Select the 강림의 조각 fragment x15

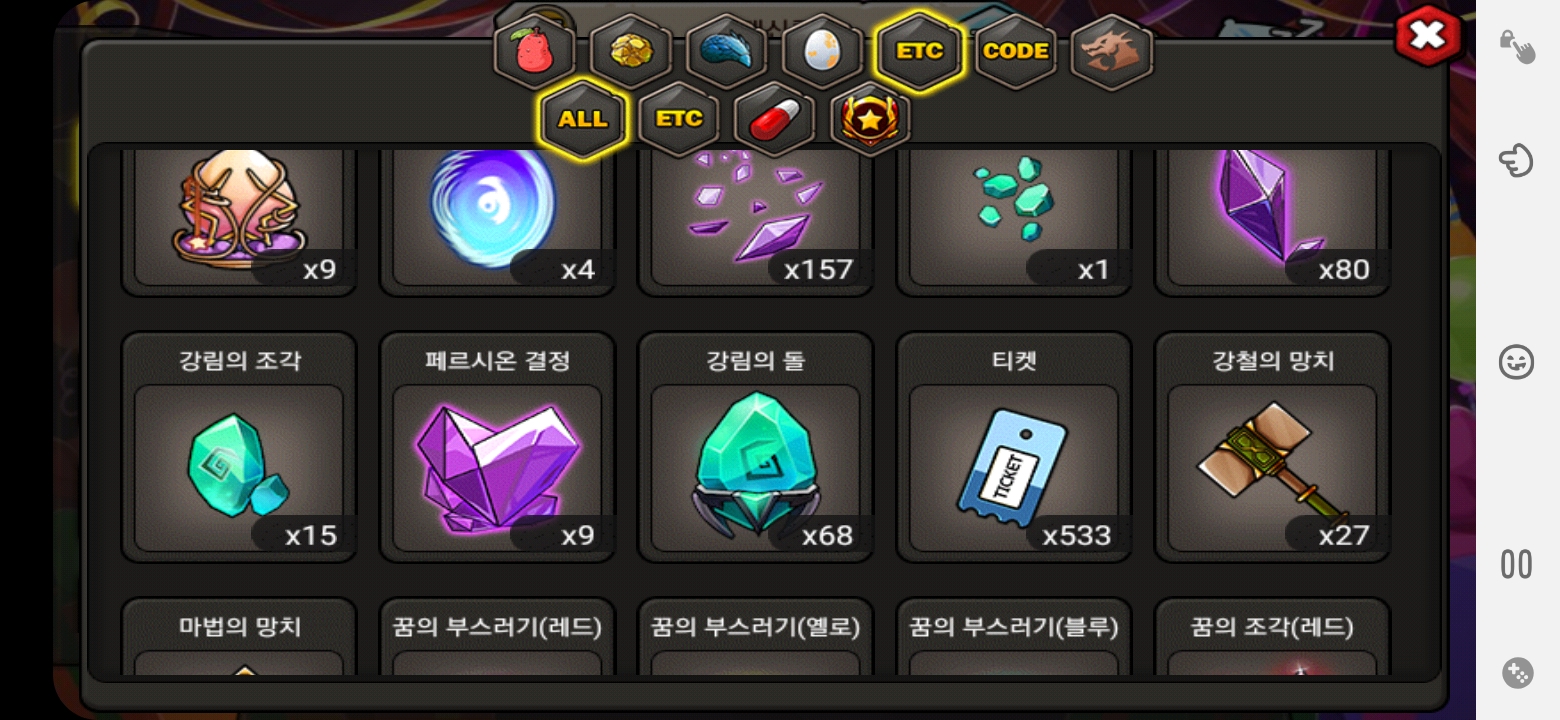(x=239, y=447)
